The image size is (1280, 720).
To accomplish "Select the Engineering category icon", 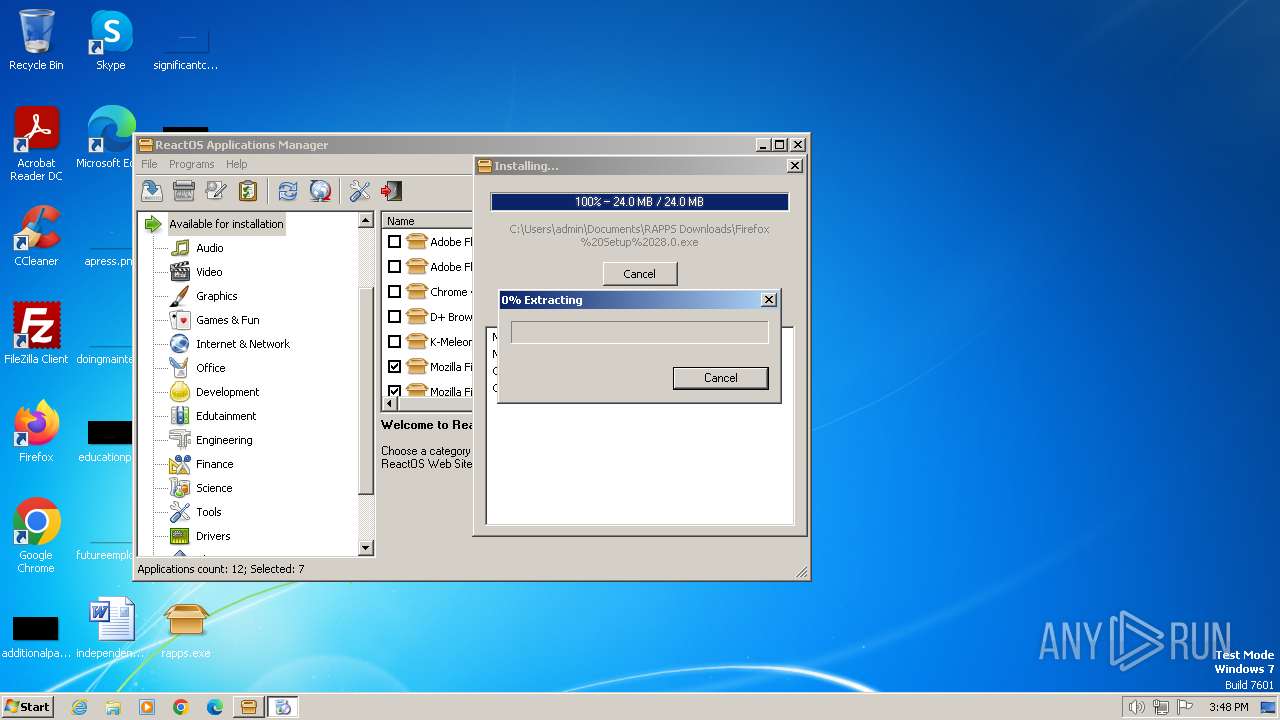I will tap(180, 440).
